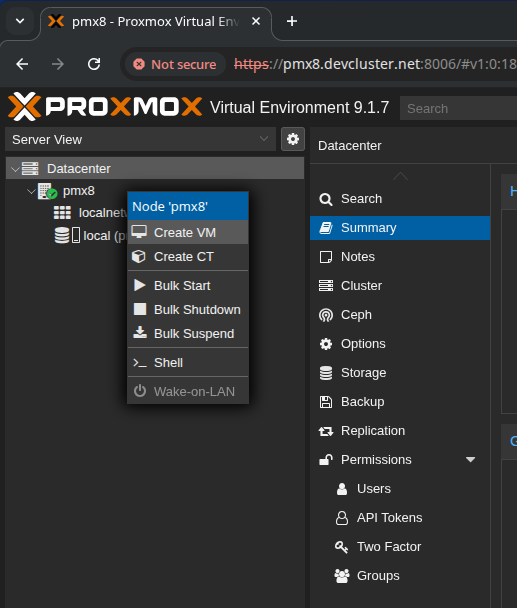Open the Replication panel item
This screenshot has height=608, width=517.
tap(400, 431)
